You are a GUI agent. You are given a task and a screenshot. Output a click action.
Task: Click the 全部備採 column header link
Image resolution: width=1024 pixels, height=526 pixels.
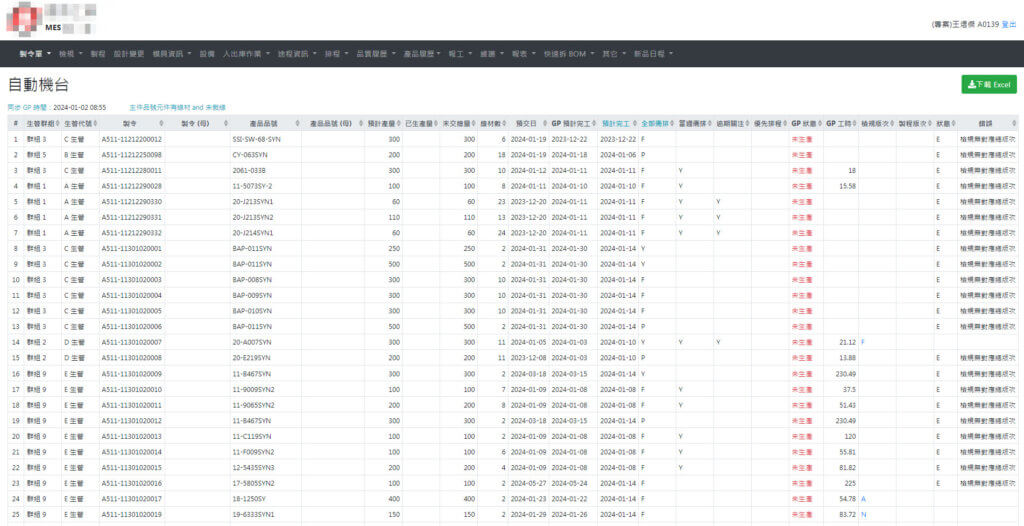tap(655, 124)
